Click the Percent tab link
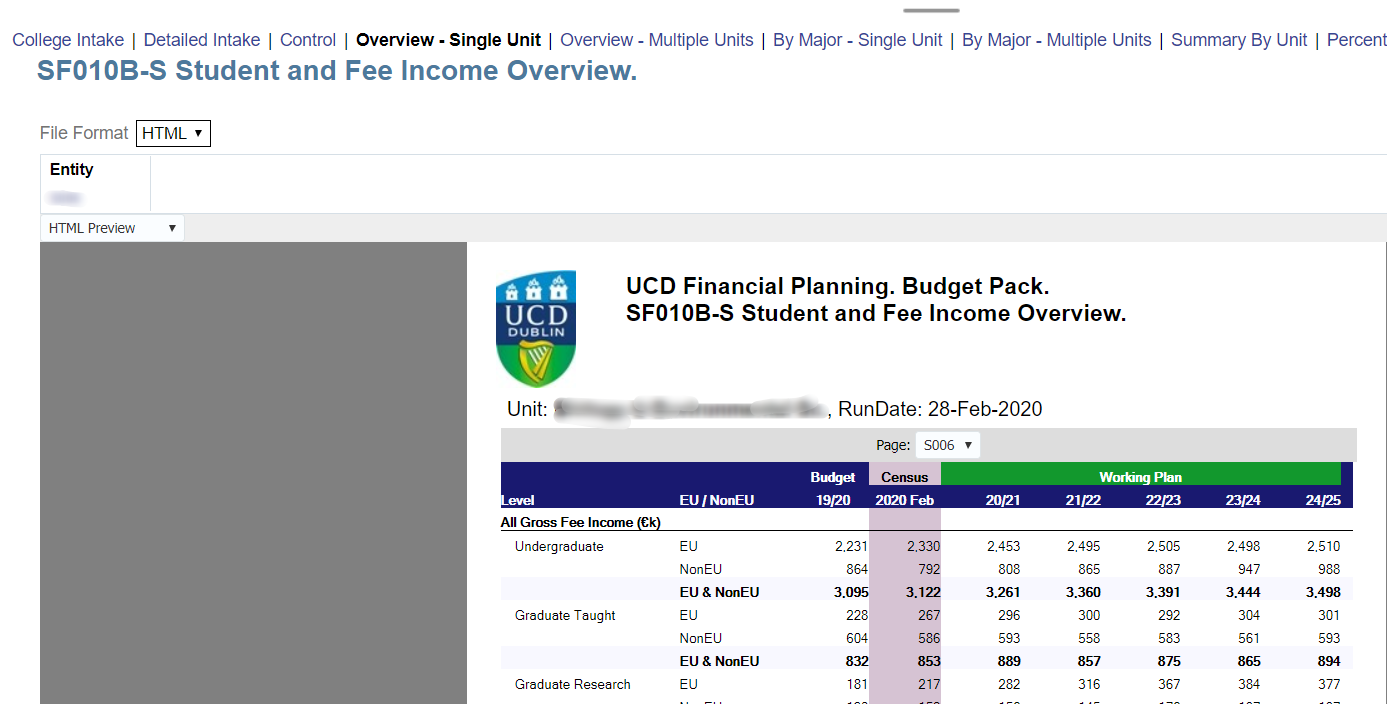The height and width of the screenshot is (704, 1387). pos(1356,40)
